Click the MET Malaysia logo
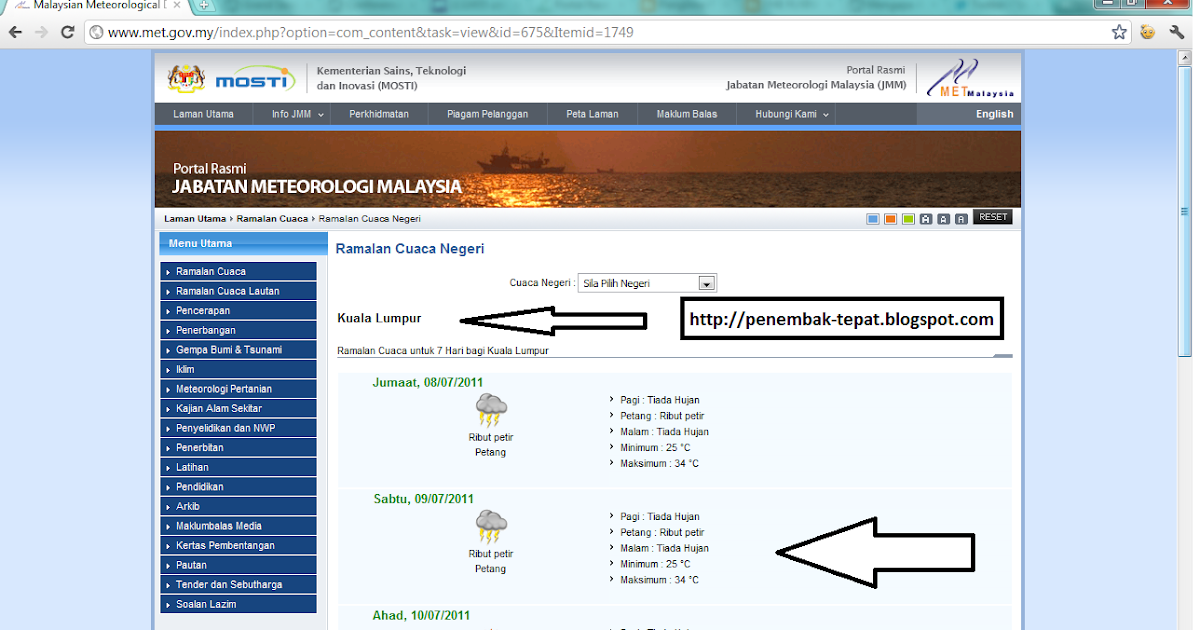1200x630 pixels. pos(970,78)
